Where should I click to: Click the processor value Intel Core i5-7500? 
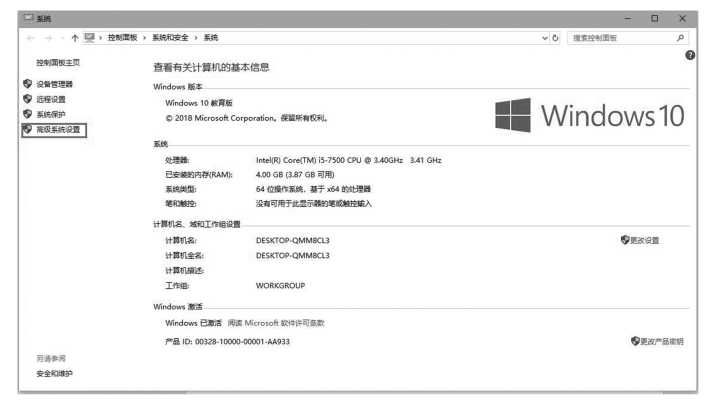click(x=348, y=160)
